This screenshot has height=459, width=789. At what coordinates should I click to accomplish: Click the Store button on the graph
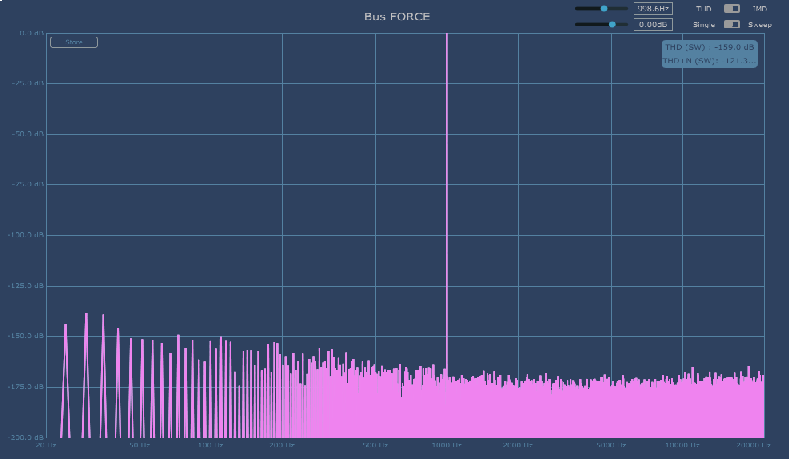click(74, 42)
